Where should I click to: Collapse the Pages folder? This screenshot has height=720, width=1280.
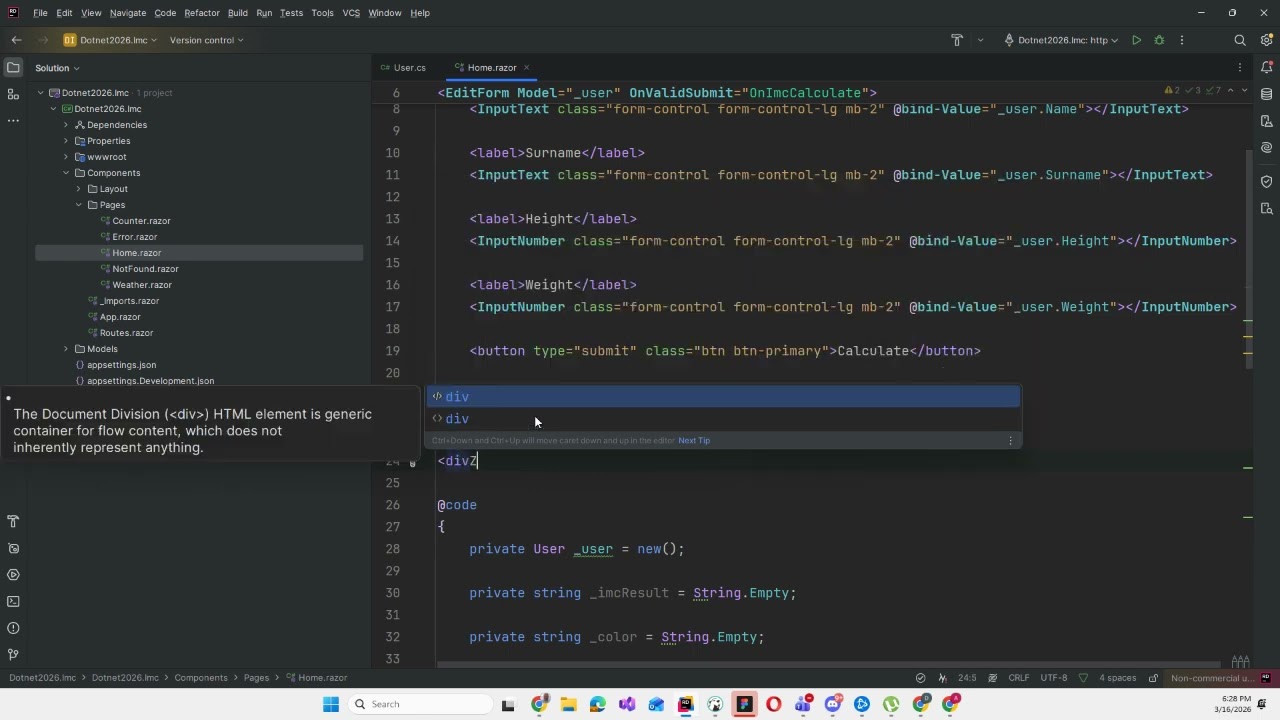coord(79,205)
